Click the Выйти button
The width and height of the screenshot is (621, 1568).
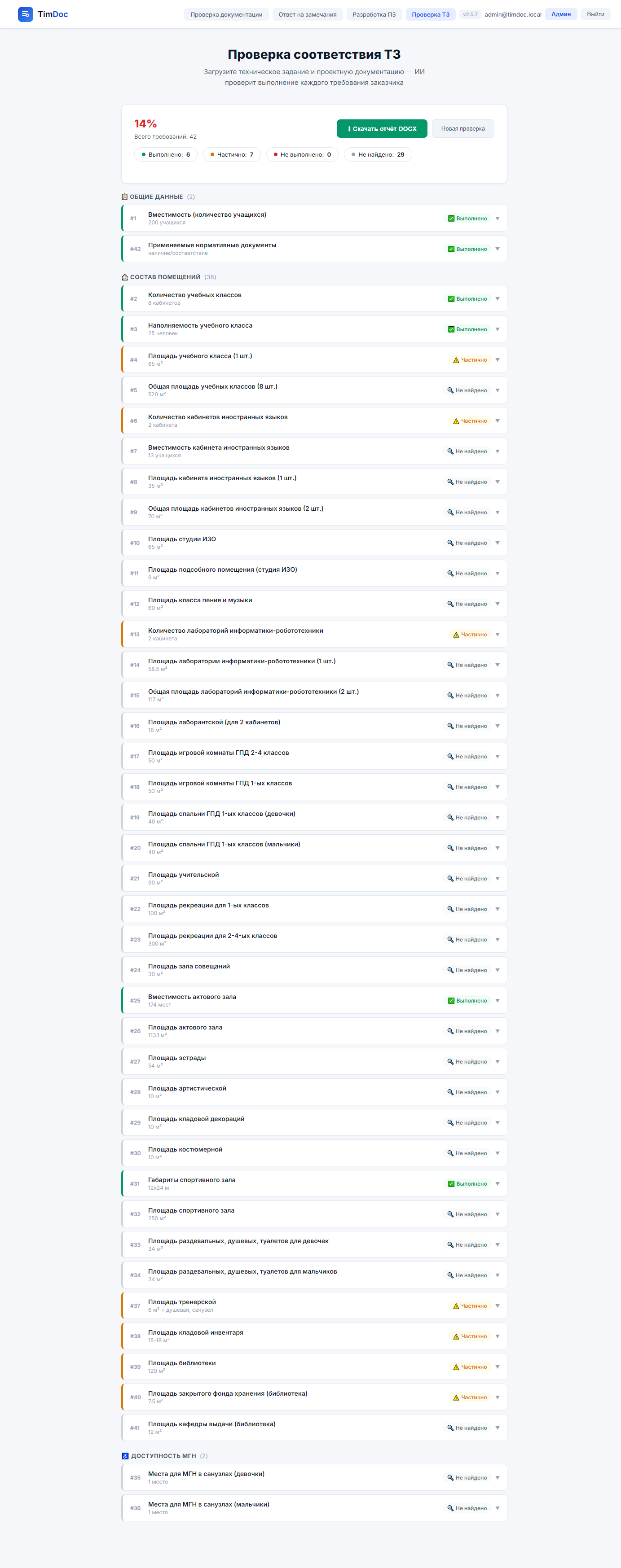pos(596,14)
